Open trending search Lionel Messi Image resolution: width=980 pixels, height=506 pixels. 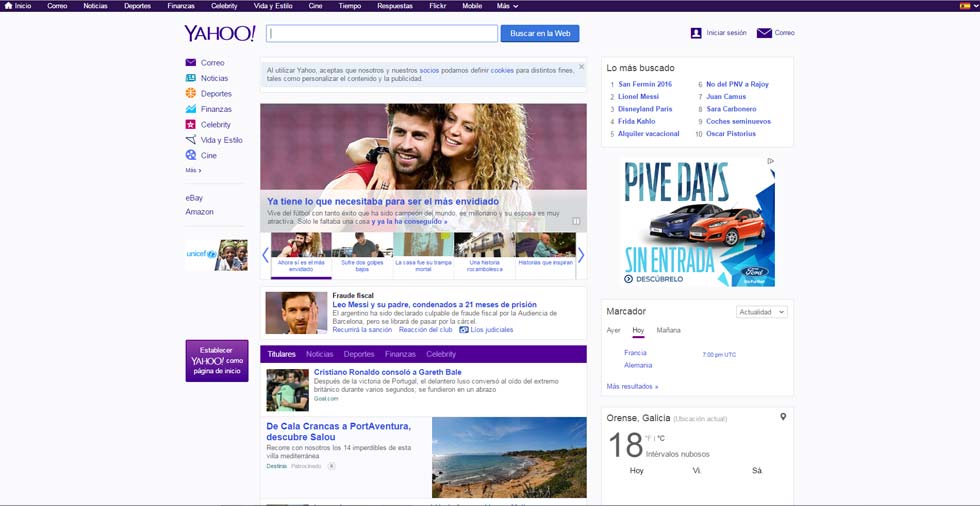coord(638,96)
